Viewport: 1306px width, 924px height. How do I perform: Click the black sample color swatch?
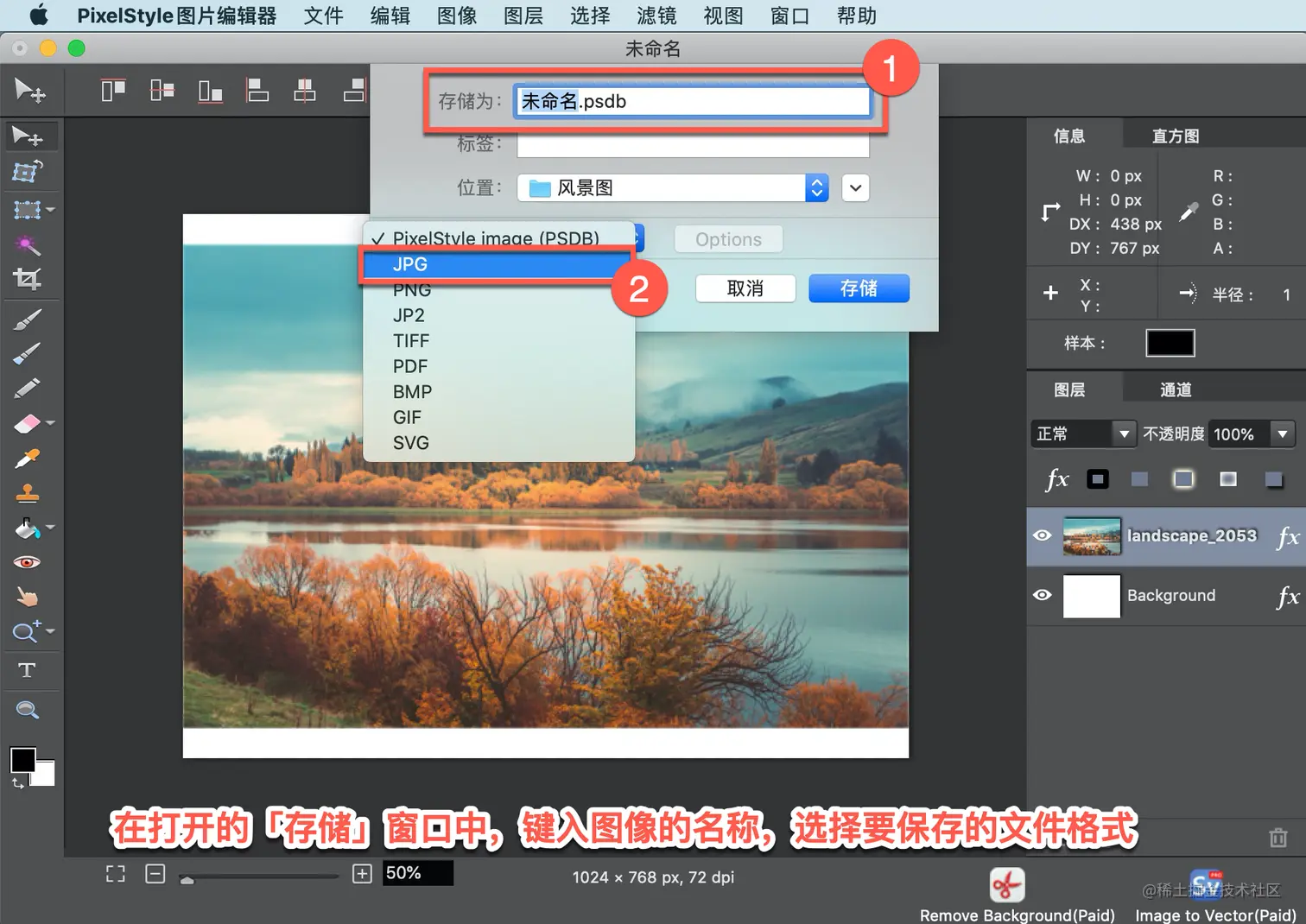tap(1170, 343)
